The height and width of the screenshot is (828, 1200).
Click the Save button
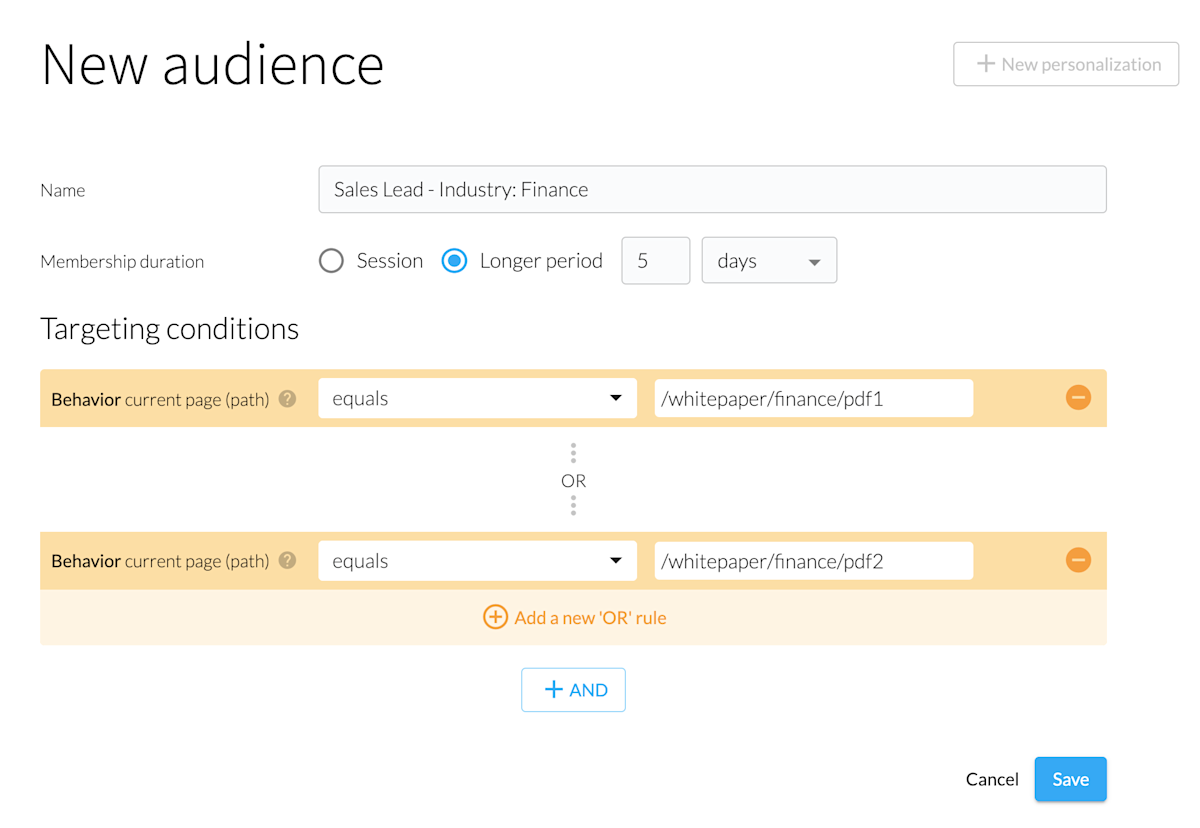[x=1070, y=779]
